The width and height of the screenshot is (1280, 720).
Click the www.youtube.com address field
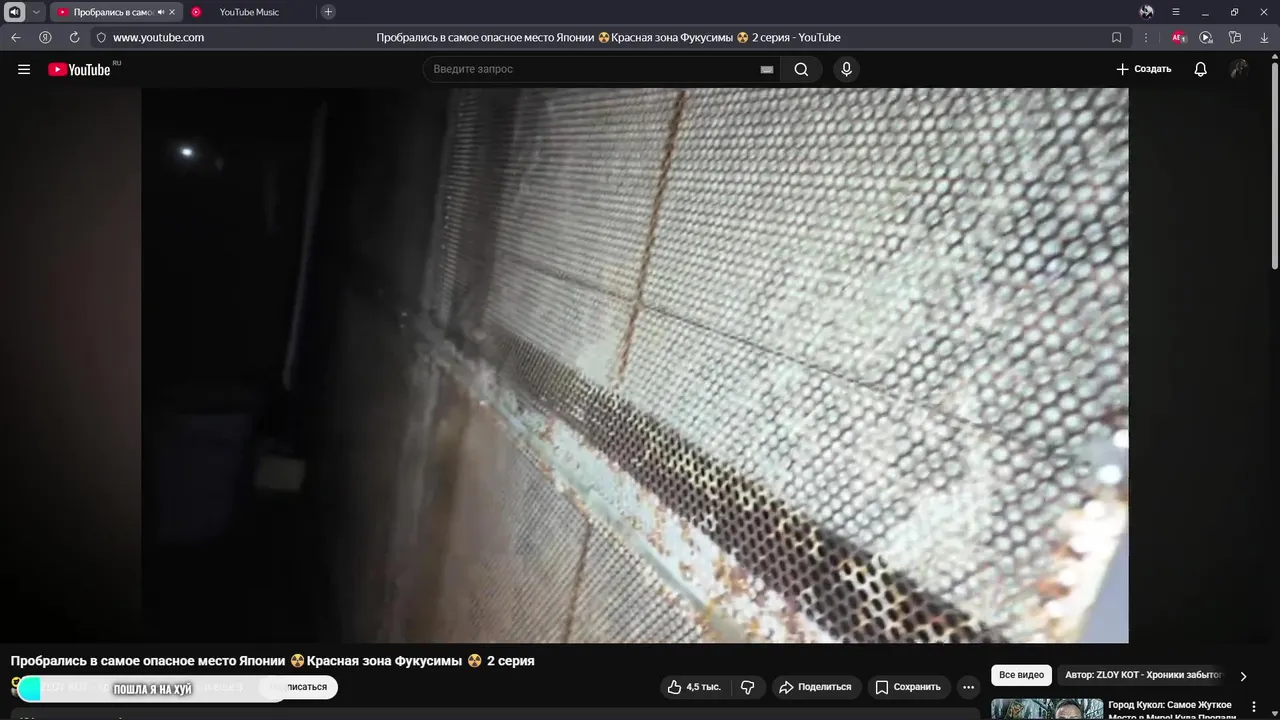click(158, 38)
